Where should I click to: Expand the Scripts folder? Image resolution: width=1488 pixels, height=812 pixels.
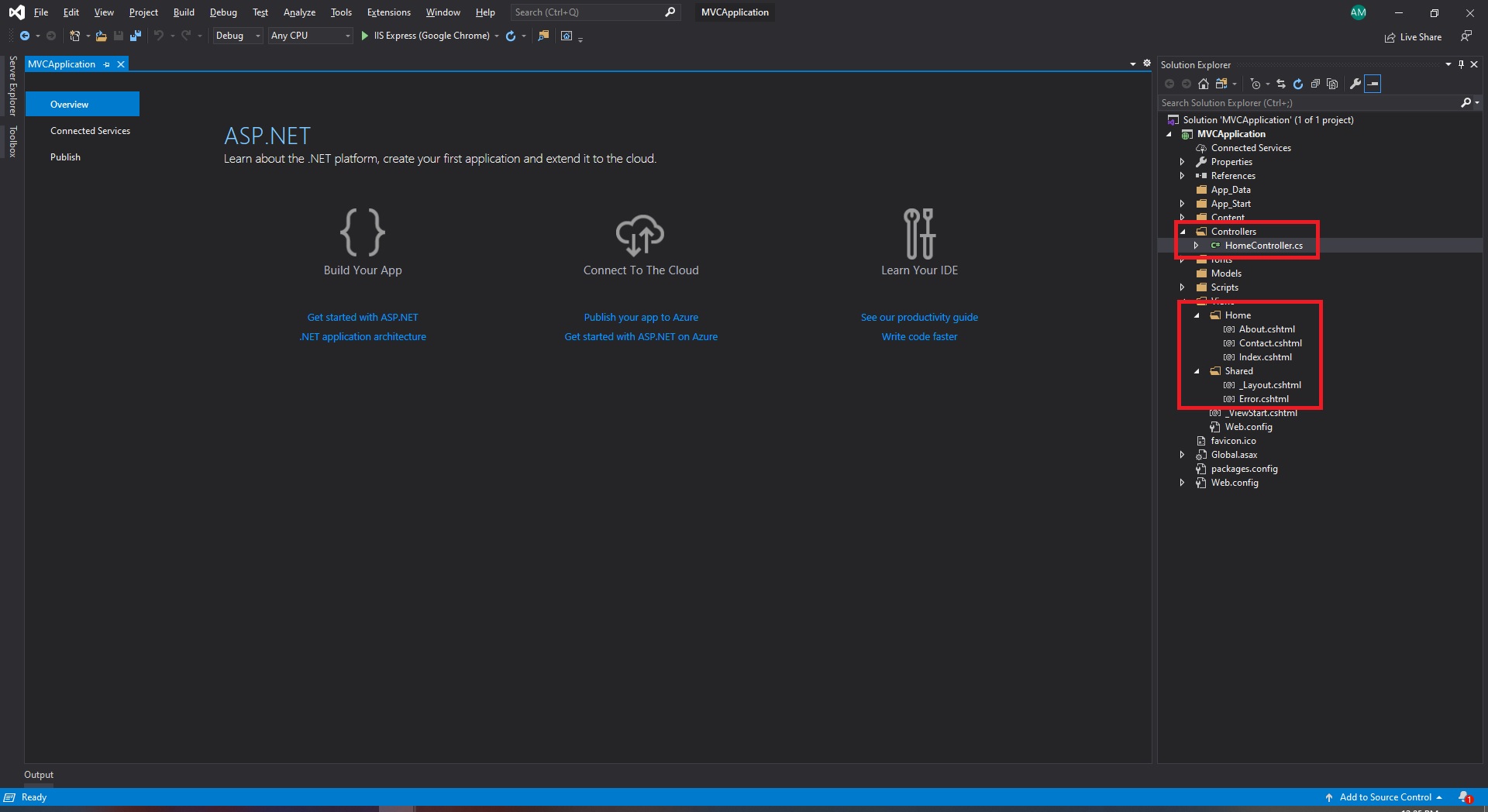tap(1182, 287)
